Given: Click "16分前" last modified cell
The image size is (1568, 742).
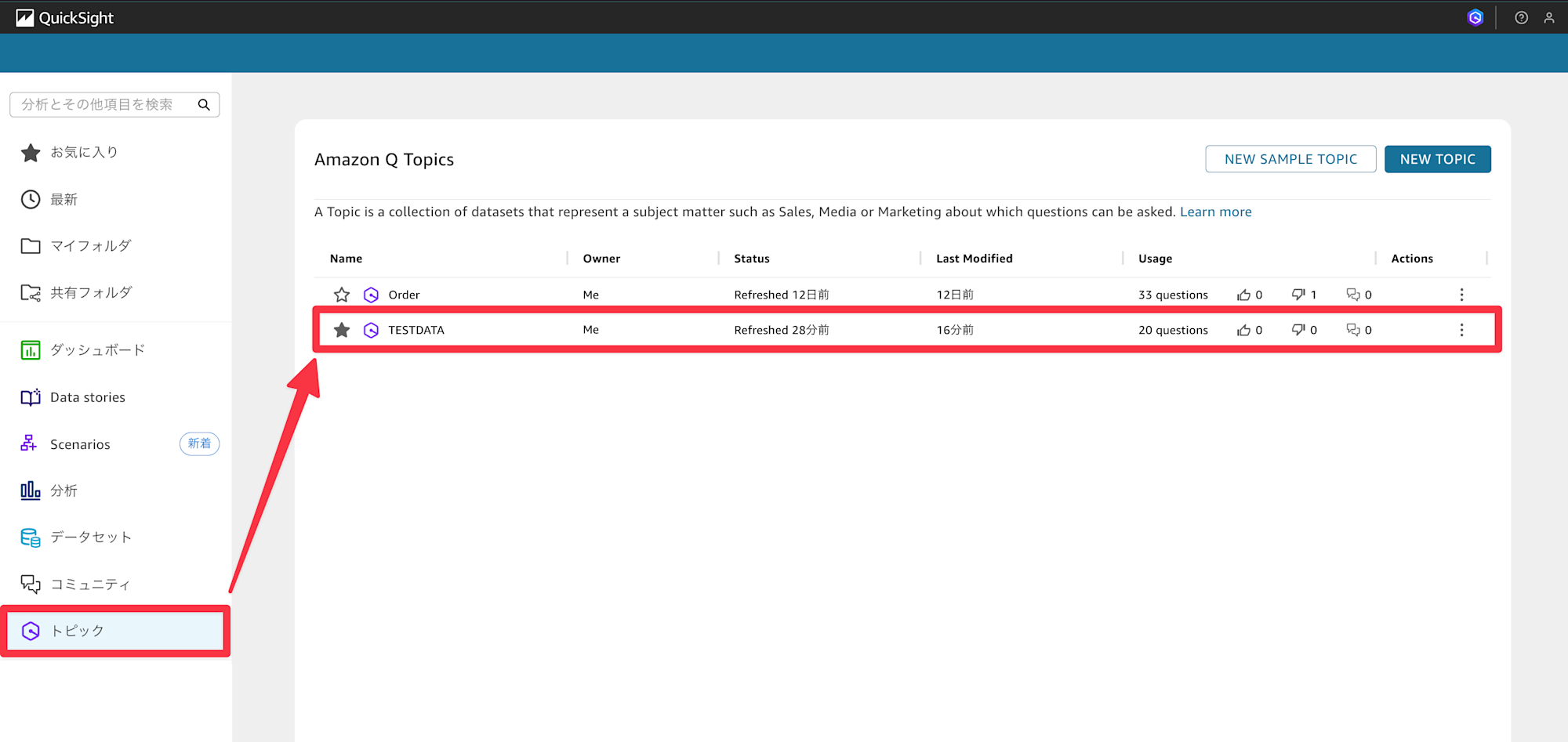Looking at the screenshot, I should pyautogui.click(x=955, y=330).
